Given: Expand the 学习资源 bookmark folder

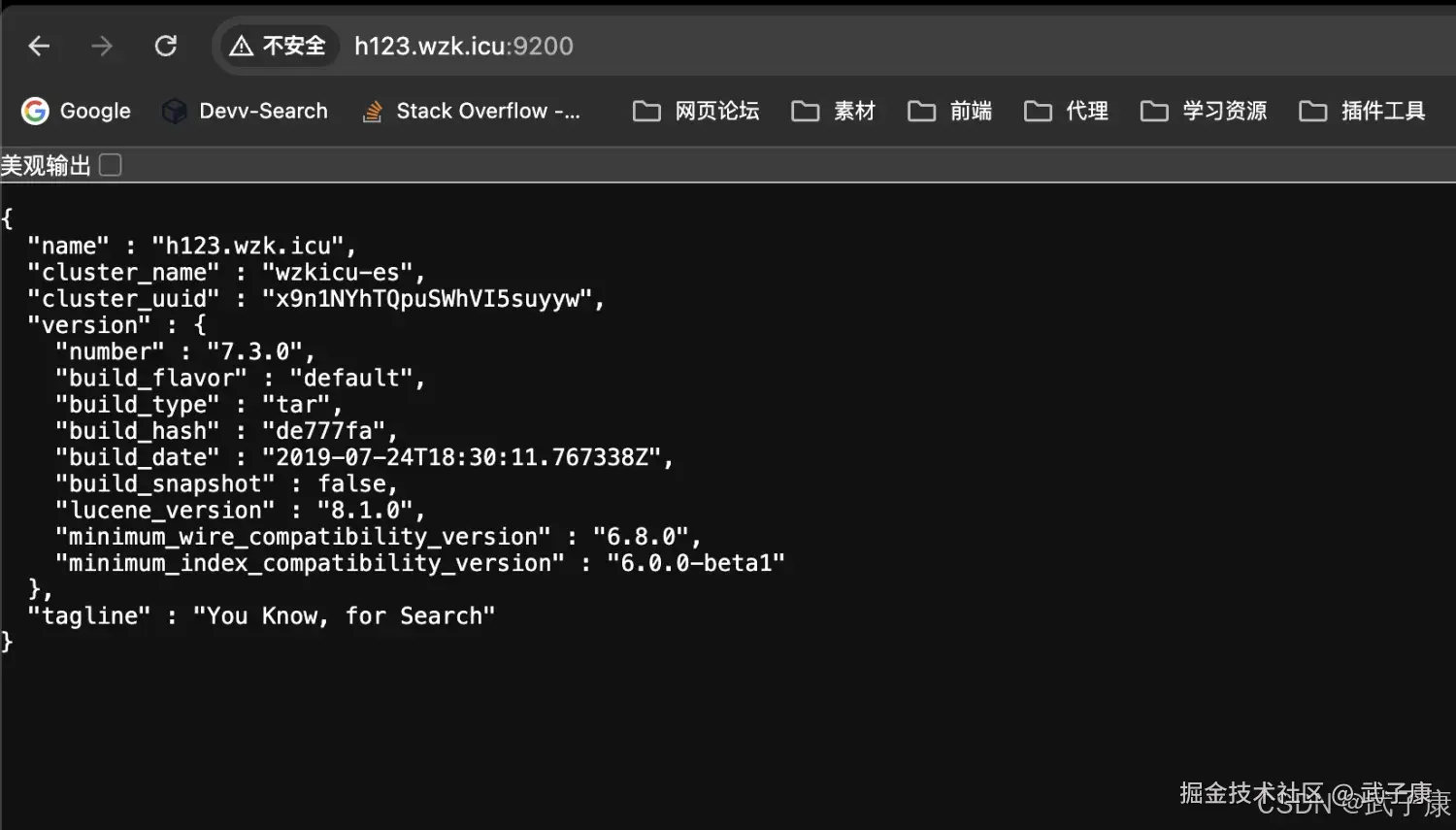Looking at the screenshot, I should tap(1204, 111).
